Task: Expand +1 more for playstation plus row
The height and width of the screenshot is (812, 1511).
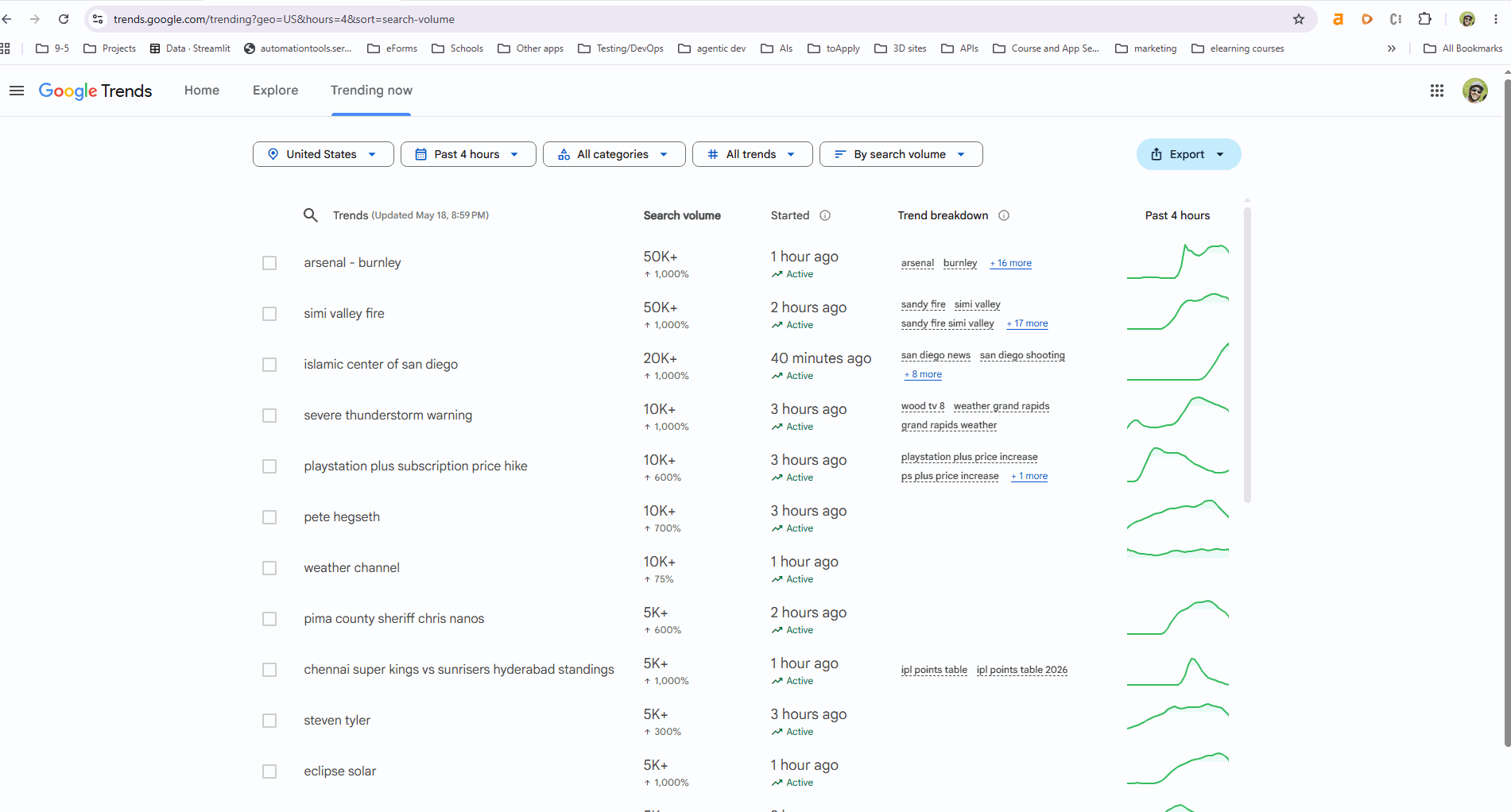Action: point(1029,476)
